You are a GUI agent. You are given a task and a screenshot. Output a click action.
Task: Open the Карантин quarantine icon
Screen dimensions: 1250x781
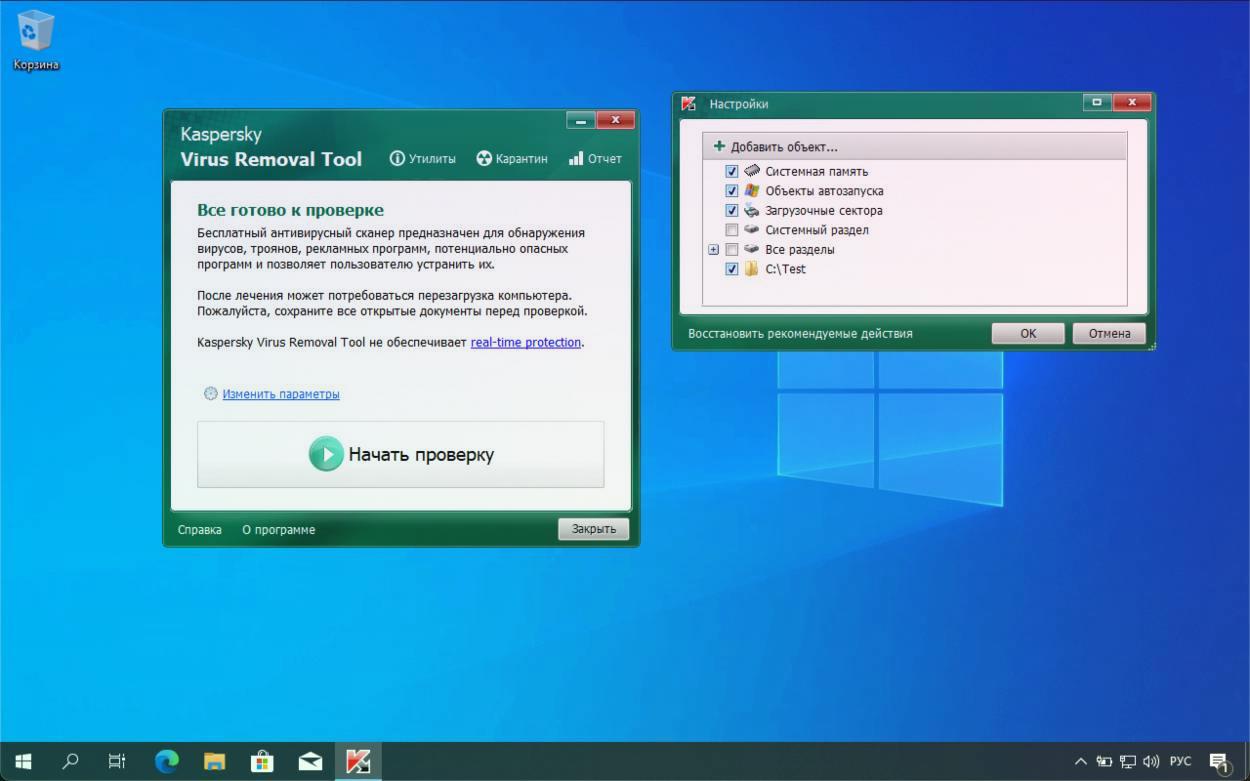pos(484,158)
